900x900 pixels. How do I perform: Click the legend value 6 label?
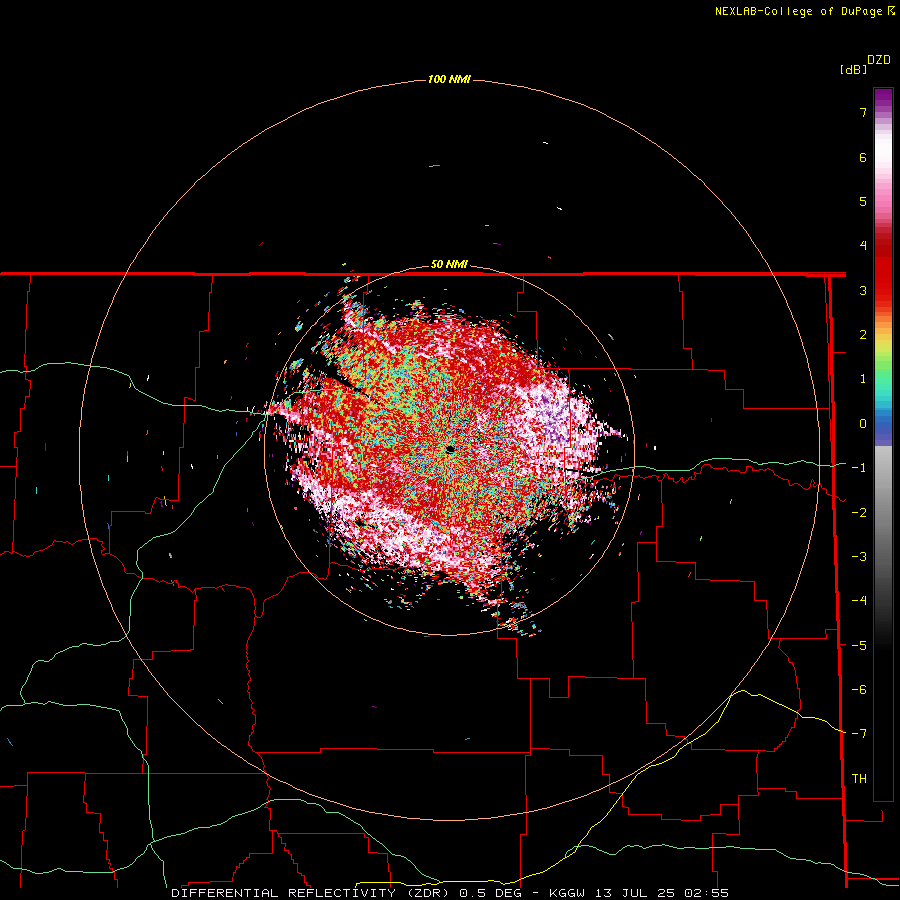pos(863,157)
